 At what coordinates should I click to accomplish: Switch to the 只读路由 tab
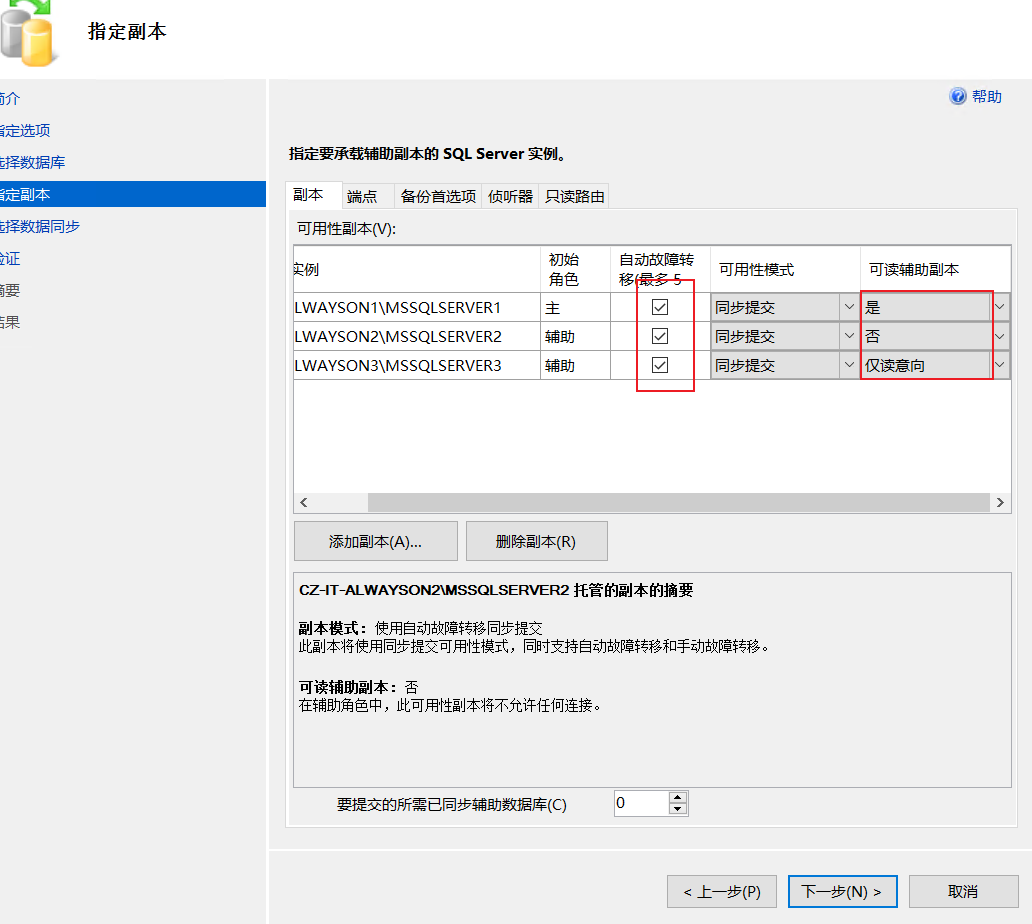[x=574, y=196]
